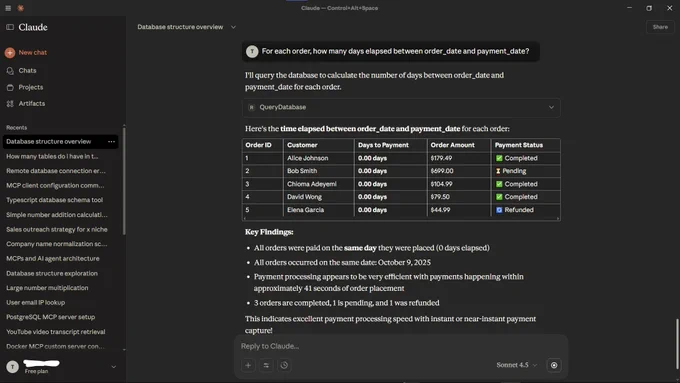Click the Reply to Claude input field
Screen dimensions: 680x383
(401, 346)
